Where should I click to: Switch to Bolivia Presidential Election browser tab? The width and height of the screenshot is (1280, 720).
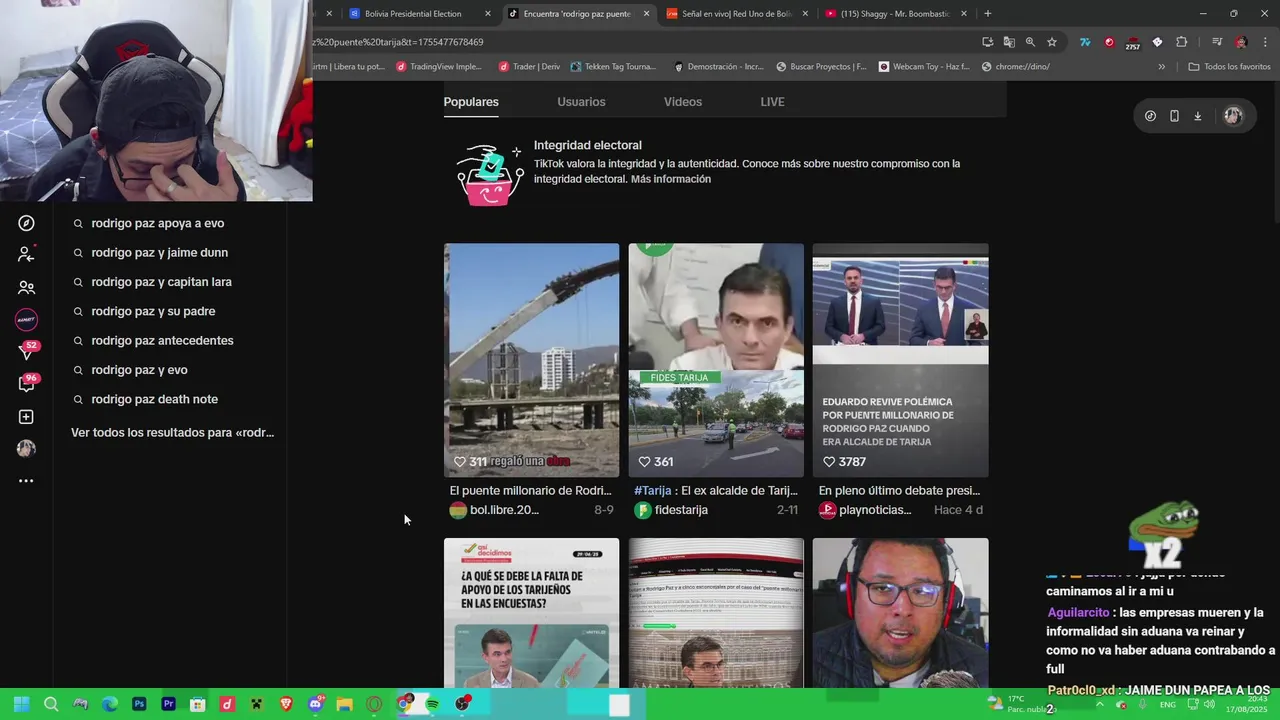pyautogui.click(x=420, y=14)
